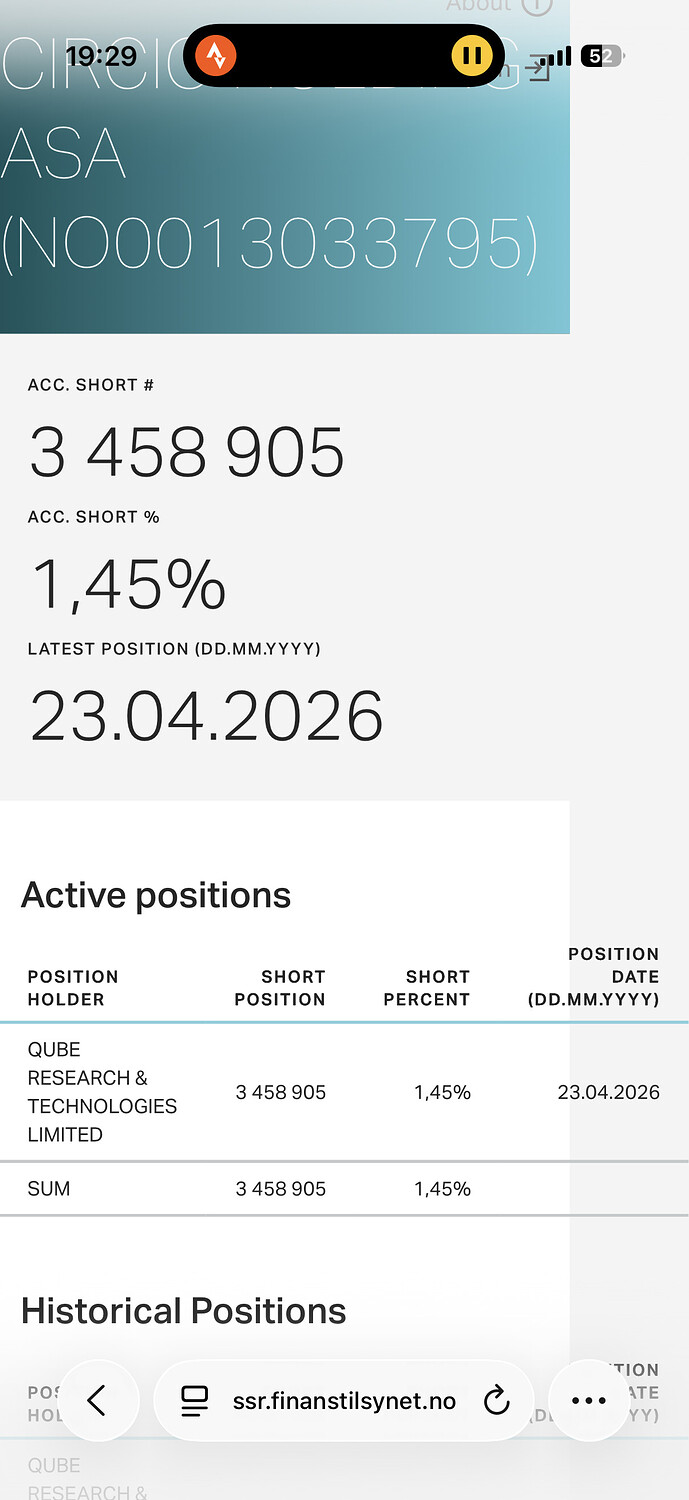Click the Short Position column header

click(280, 988)
